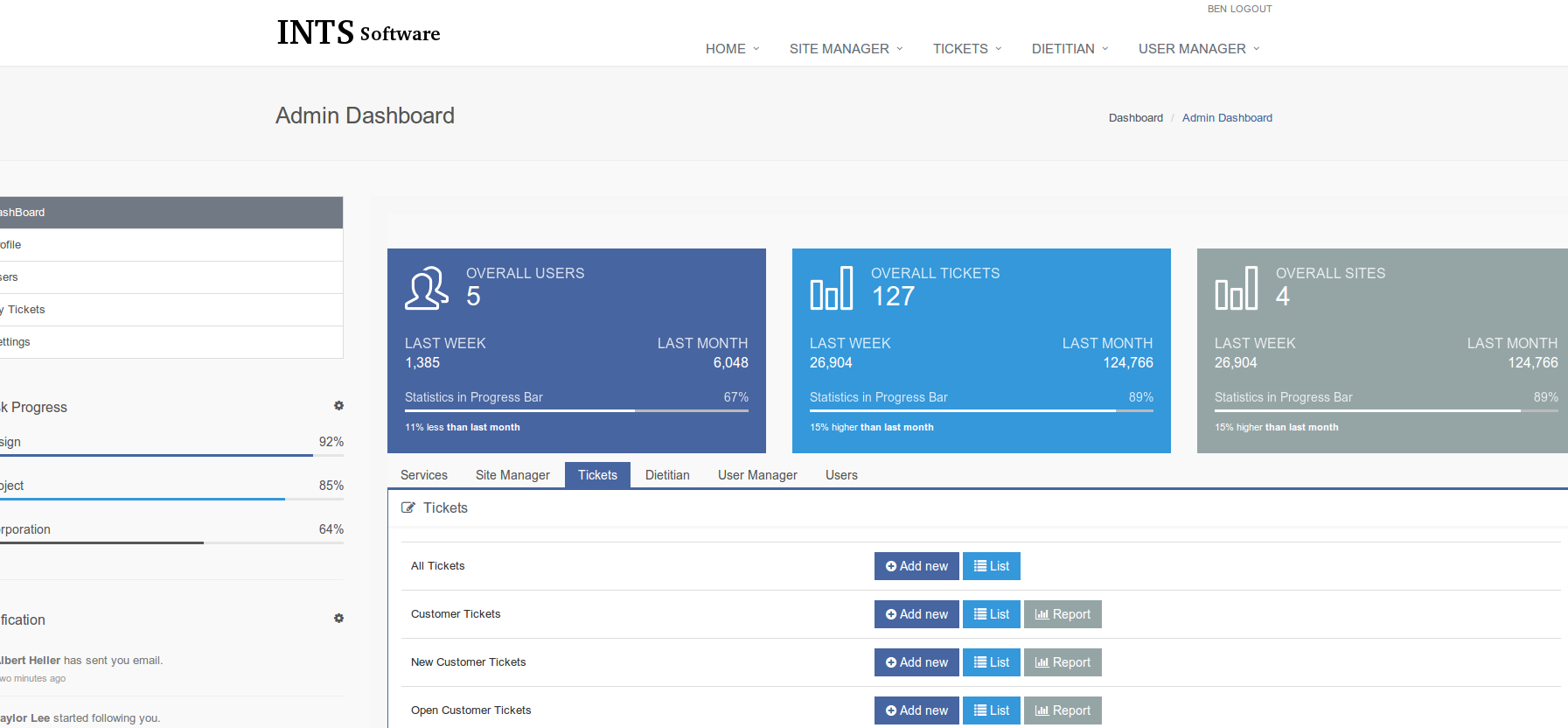
Task: Click Add new for Open Customer Tickets
Action: tap(916, 710)
